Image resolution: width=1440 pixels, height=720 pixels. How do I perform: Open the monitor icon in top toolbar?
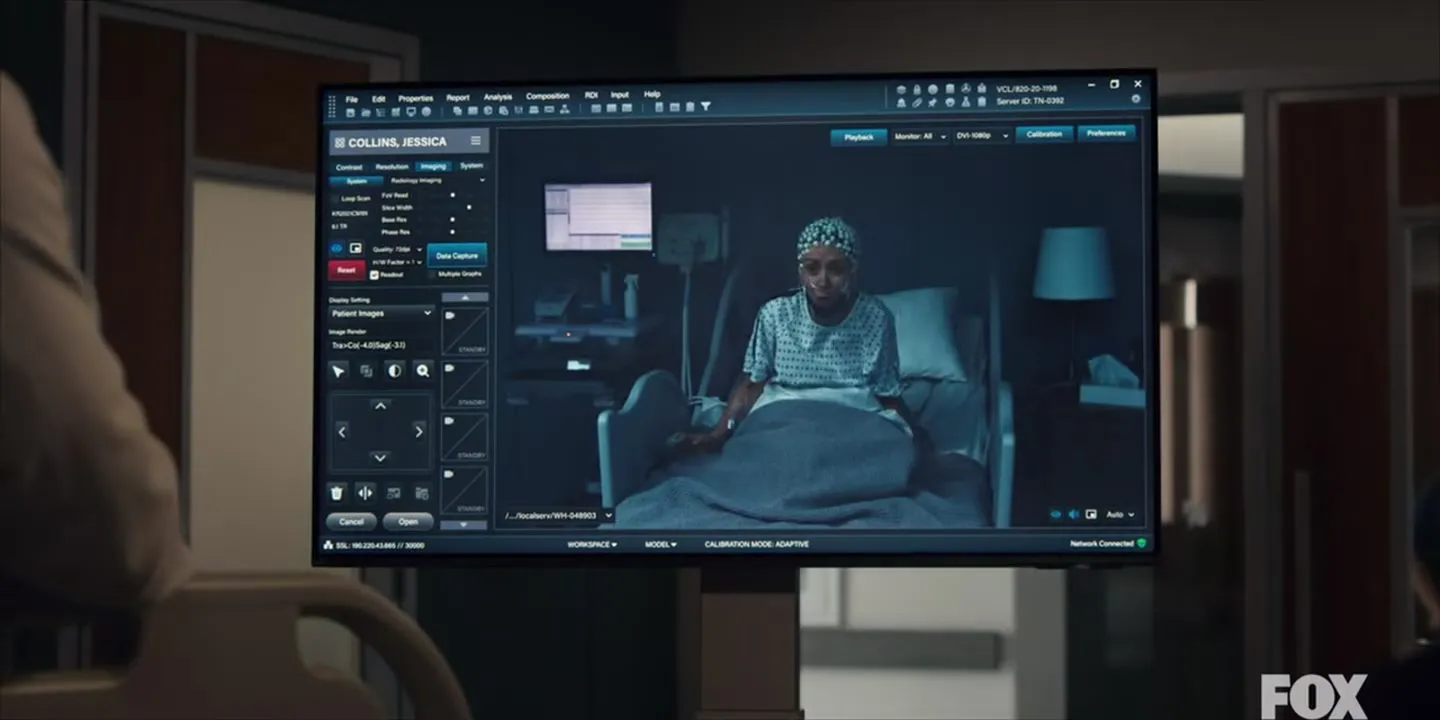tap(410, 111)
